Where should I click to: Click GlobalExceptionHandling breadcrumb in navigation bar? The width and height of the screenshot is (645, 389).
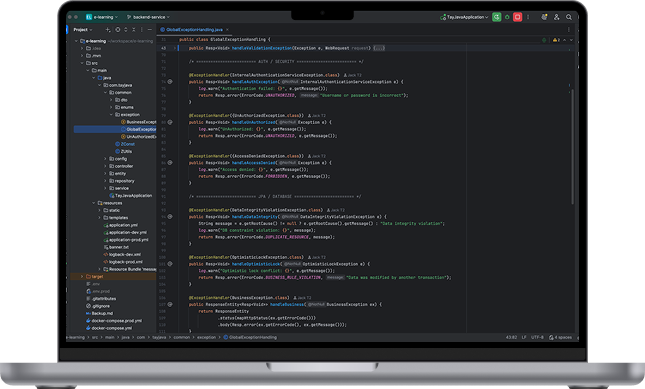[250, 337]
